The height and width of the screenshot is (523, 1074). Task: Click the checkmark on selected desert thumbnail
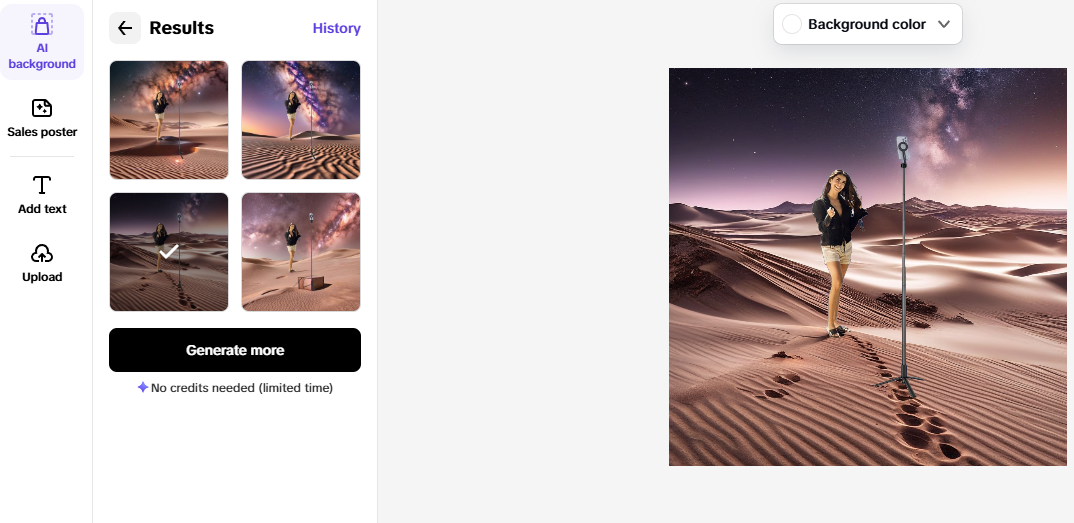point(169,252)
